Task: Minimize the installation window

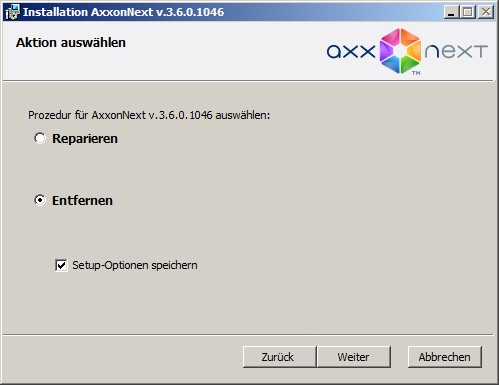Action: tap(451, 12)
